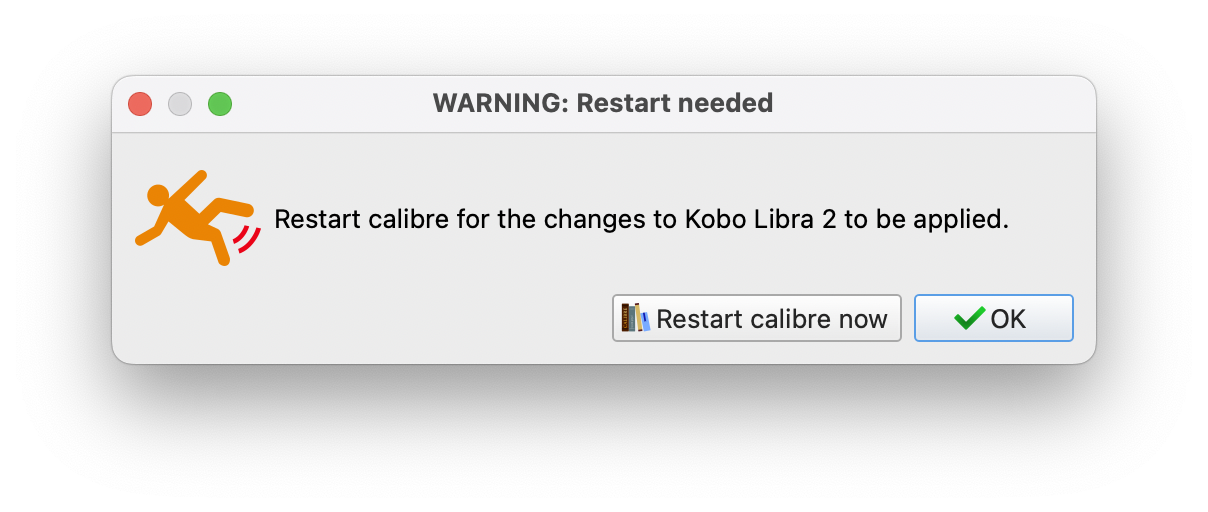Click the gray minimize window button
Screen dimensions: 1208x512
click(180, 103)
